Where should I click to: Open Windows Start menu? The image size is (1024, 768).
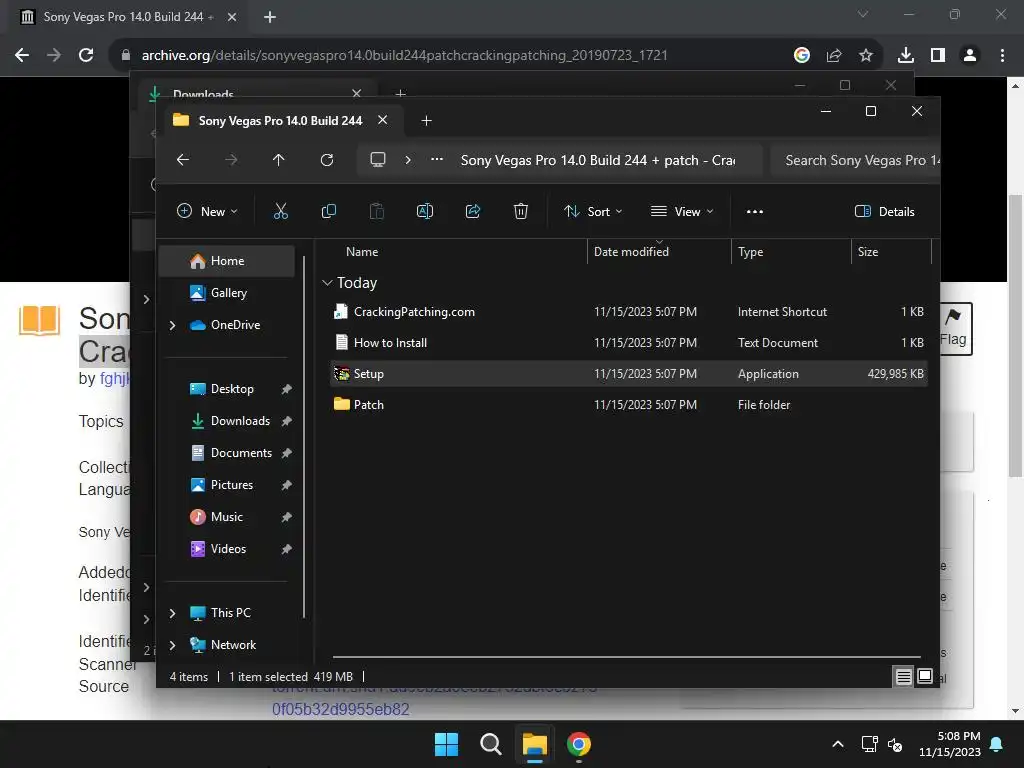pyautogui.click(x=447, y=744)
